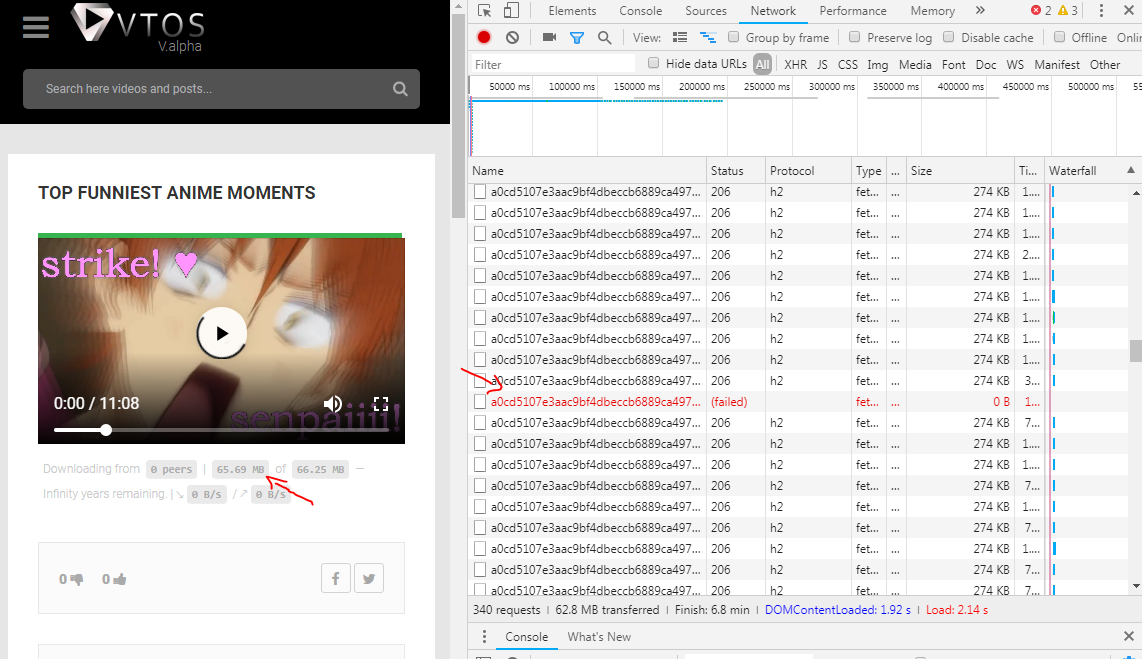Mute the video volume icon
Screen dimensions: 1142x659
333,403
